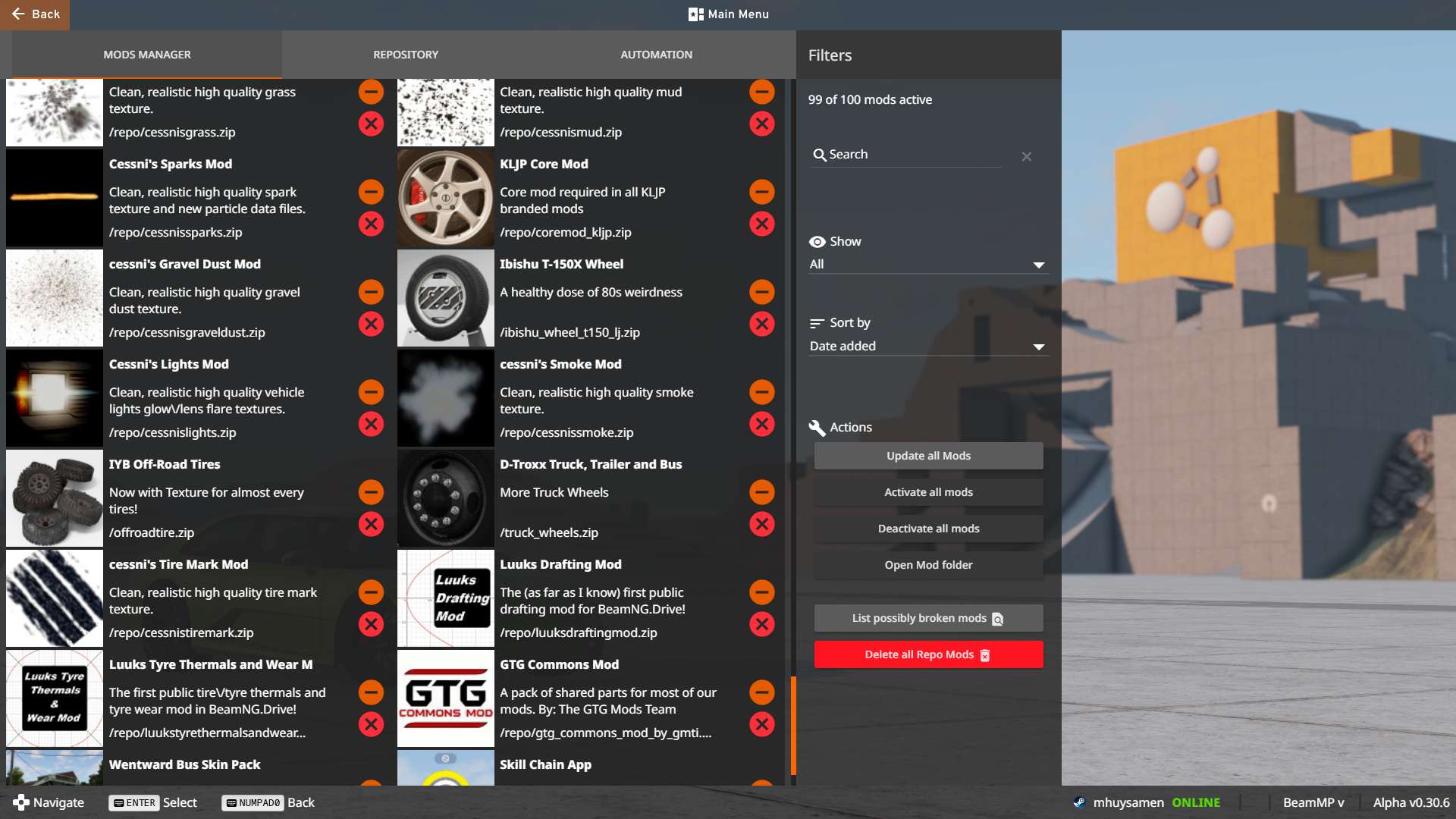Deactivate cessni's Smoke Mod
Viewport: 1456px width, 819px height.
coord(762,392)
